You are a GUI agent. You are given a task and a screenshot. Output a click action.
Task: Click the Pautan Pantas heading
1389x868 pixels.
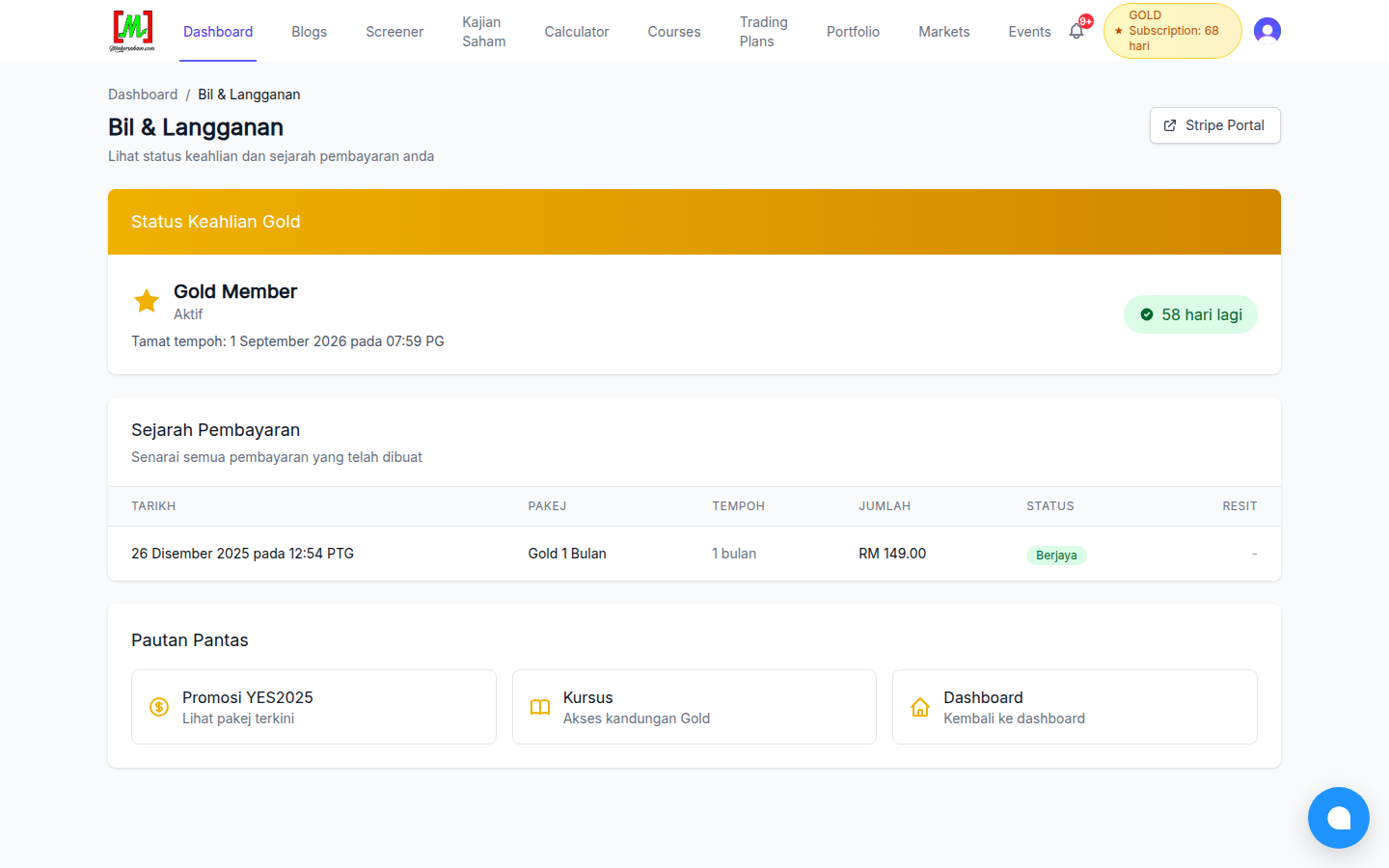[x=190, y=640]
